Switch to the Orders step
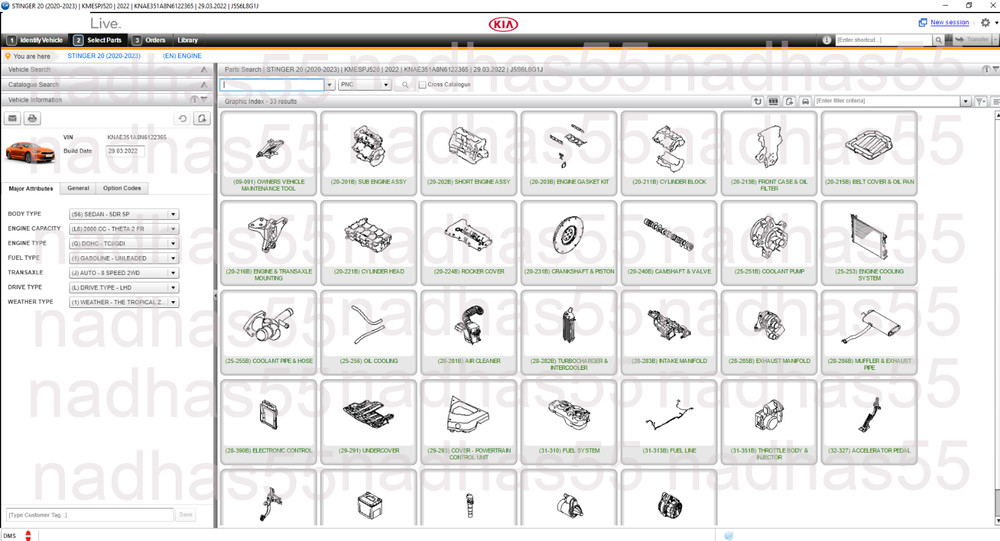The width and height of the screenshot is (1000, 541). point(149,40)
